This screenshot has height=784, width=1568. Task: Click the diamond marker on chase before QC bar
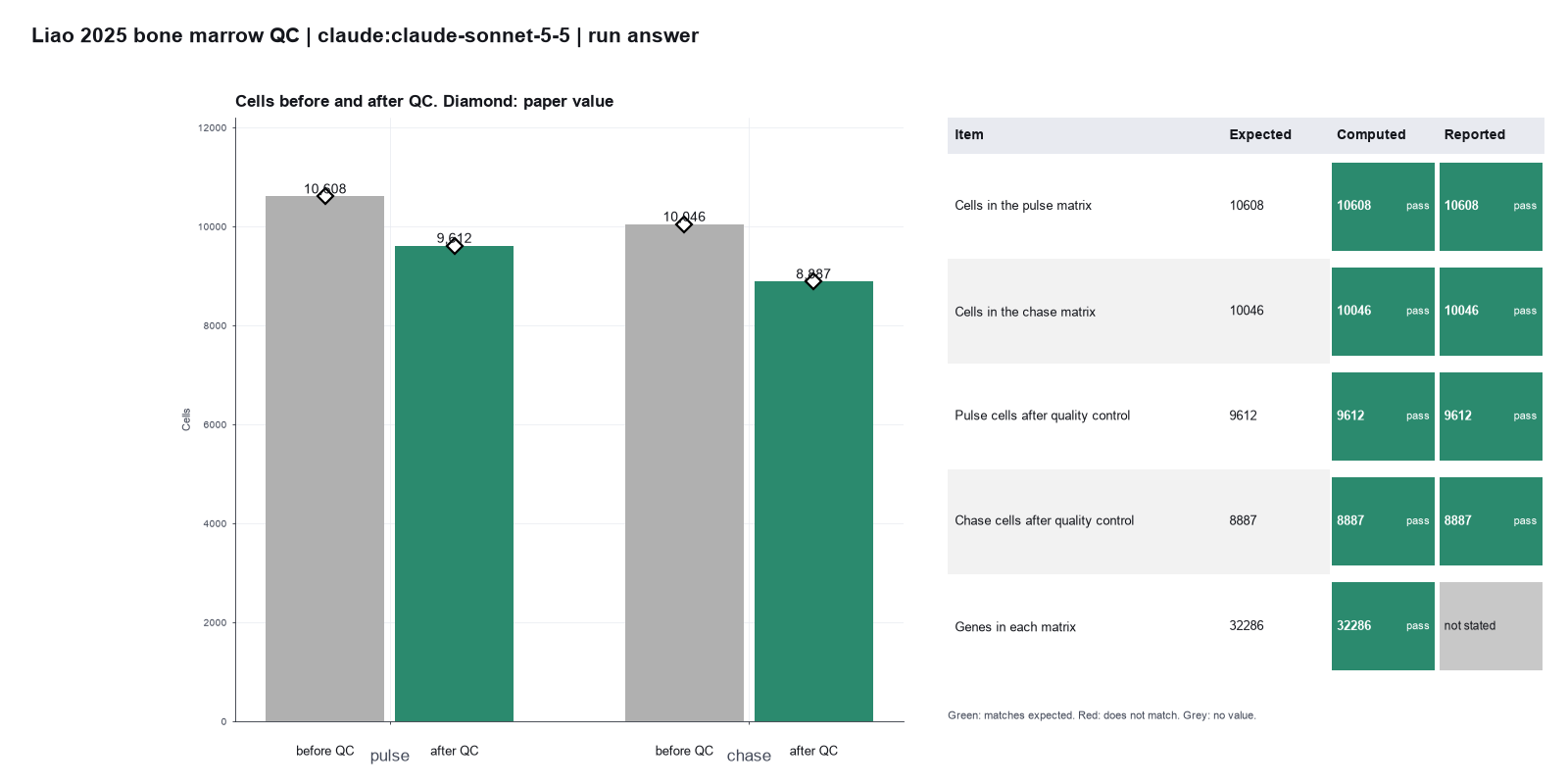tap(684, 224)
